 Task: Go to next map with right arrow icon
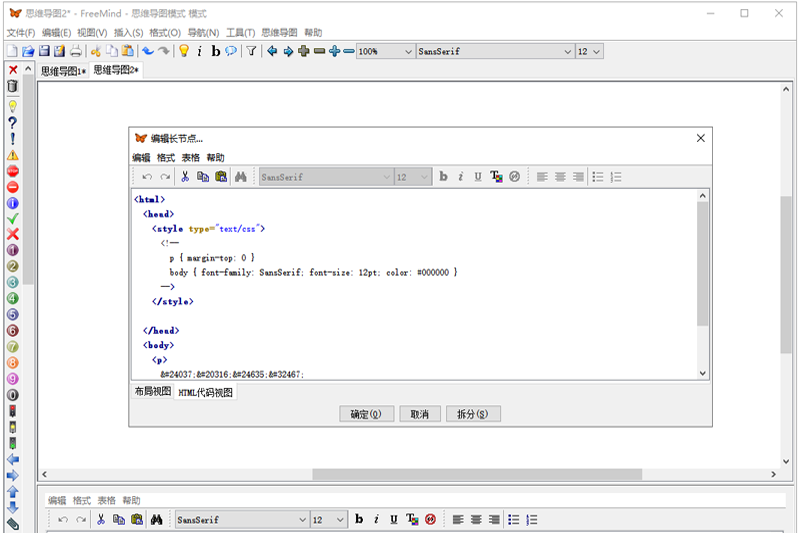click(x=288, y=51)
